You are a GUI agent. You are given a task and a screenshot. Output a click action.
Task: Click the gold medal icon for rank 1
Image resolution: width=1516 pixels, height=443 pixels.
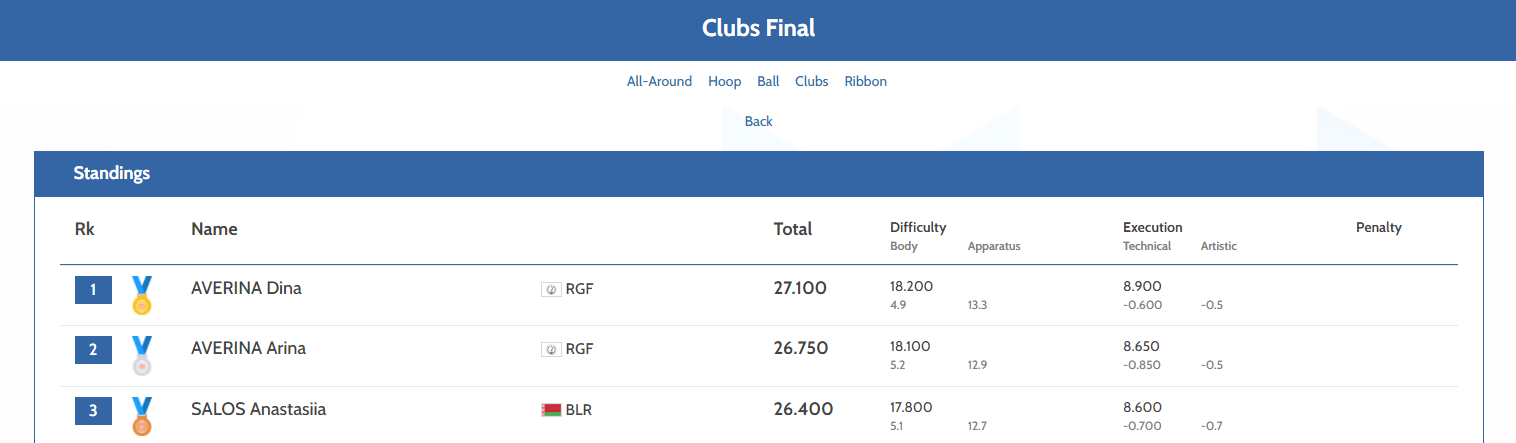click(142, 295)
